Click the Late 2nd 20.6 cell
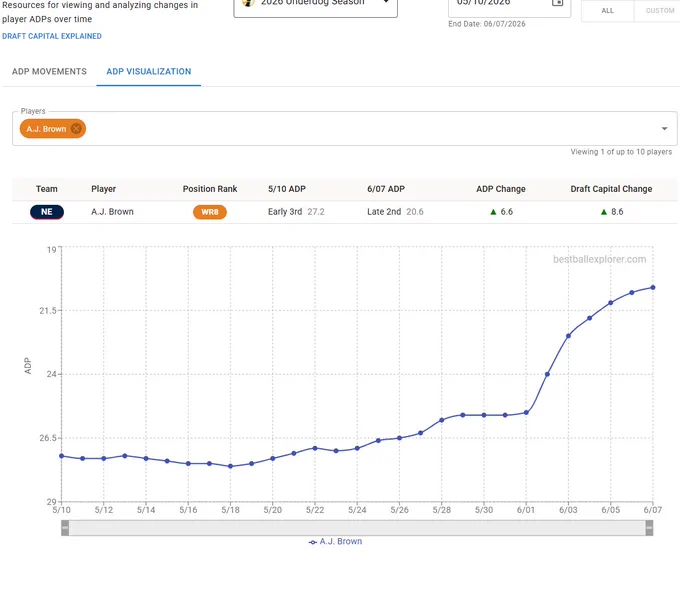The height and width of the screenshot is (599, 680). (395, 212)
